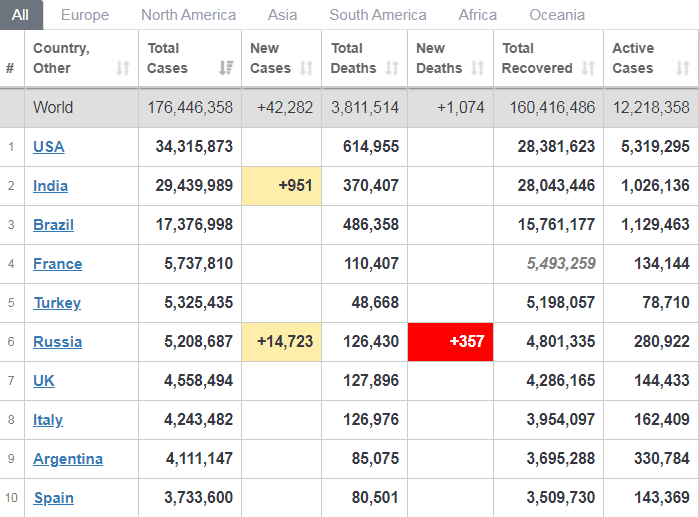Viewport: 699px width, 517px height.
Task: Follow the UK country link
Action: point(44,381)
